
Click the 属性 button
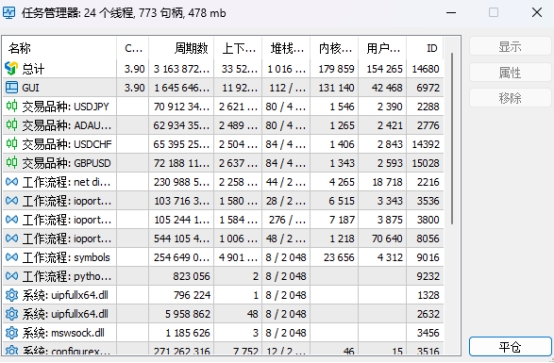(510, 72)
